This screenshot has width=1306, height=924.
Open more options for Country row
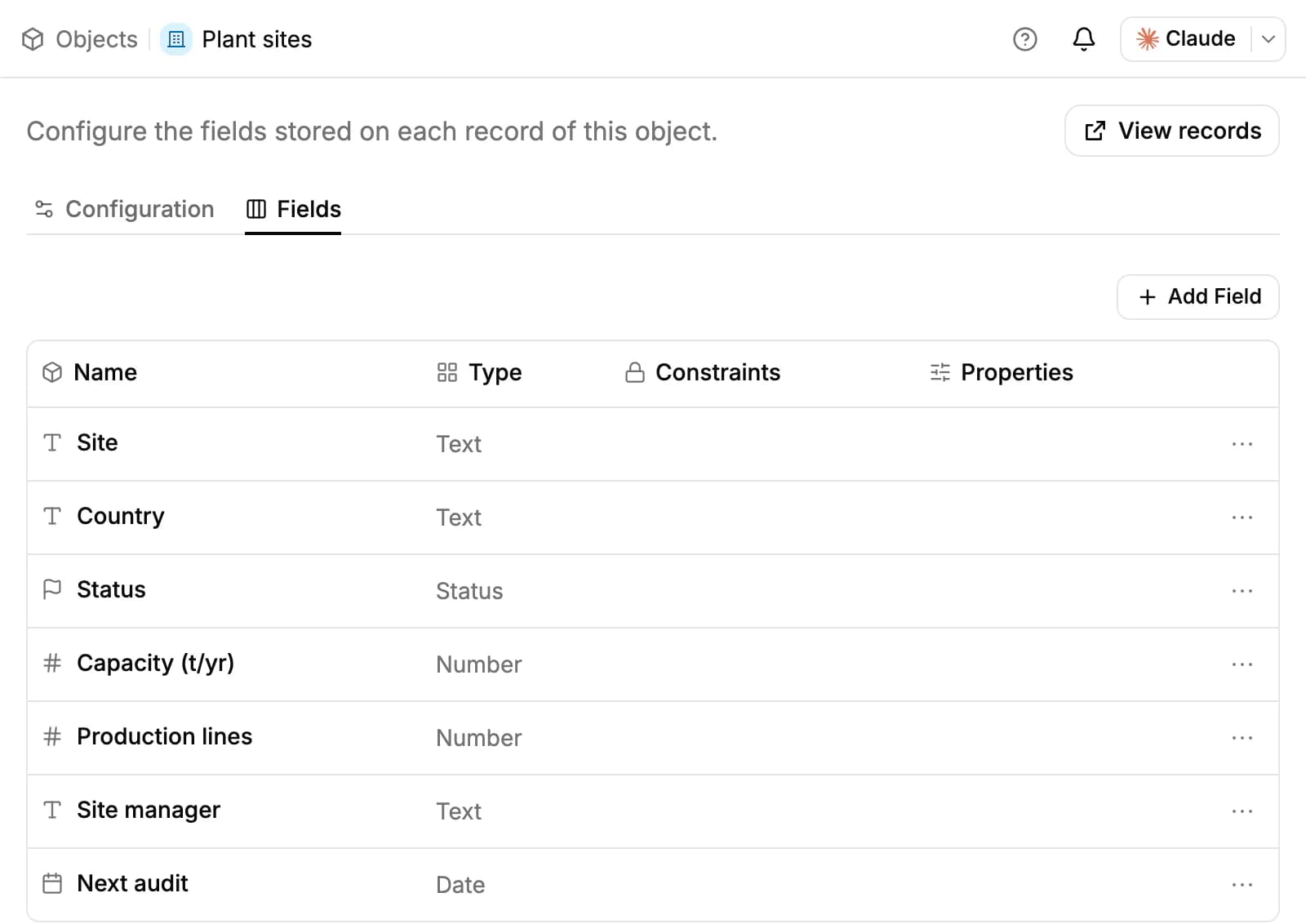click(1242, 518)
